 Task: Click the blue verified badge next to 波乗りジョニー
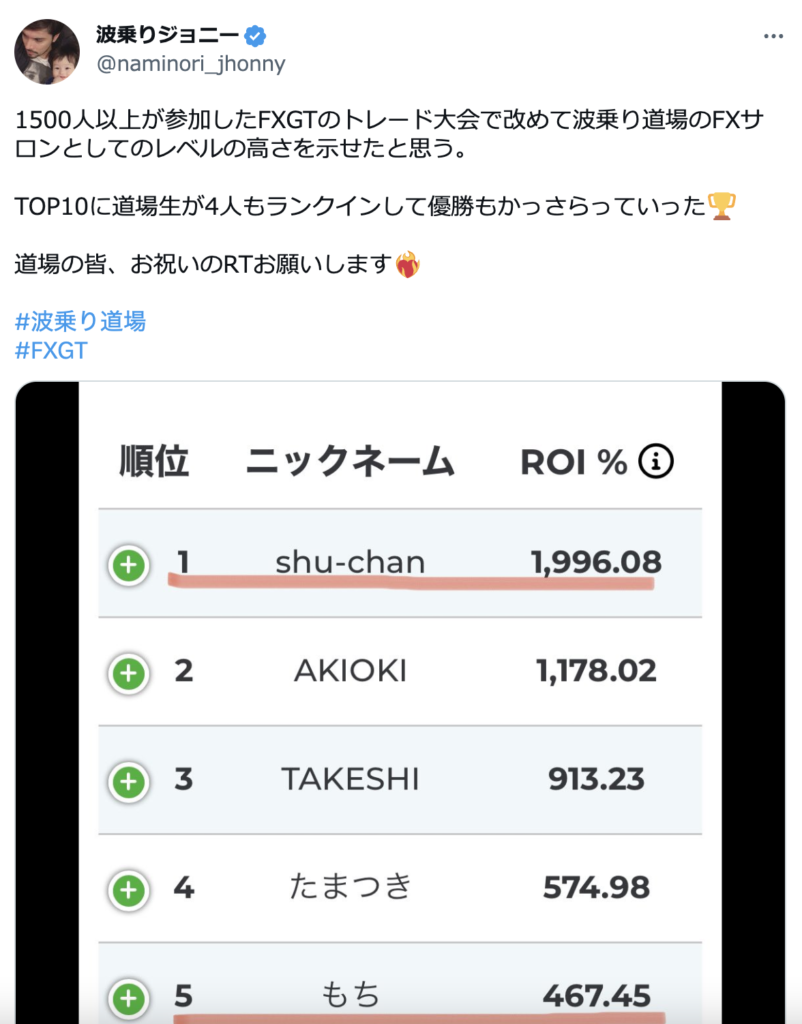255,36
